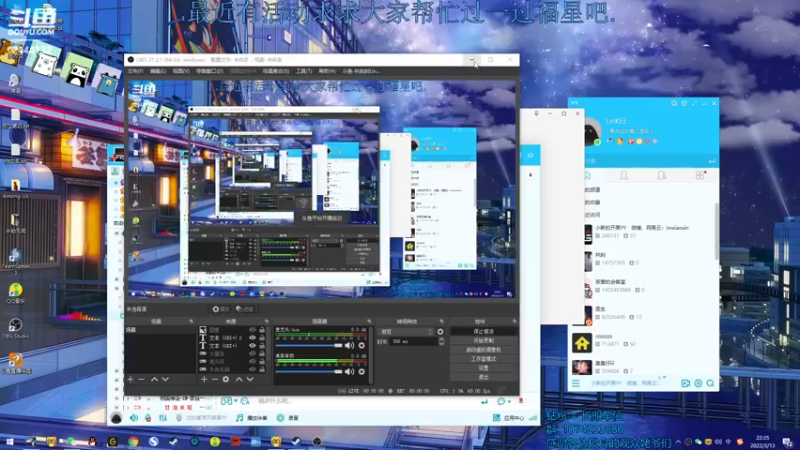800x450 pixels.
Task: Open OBS Studio desktop shortcut
Action: (15, 329)
